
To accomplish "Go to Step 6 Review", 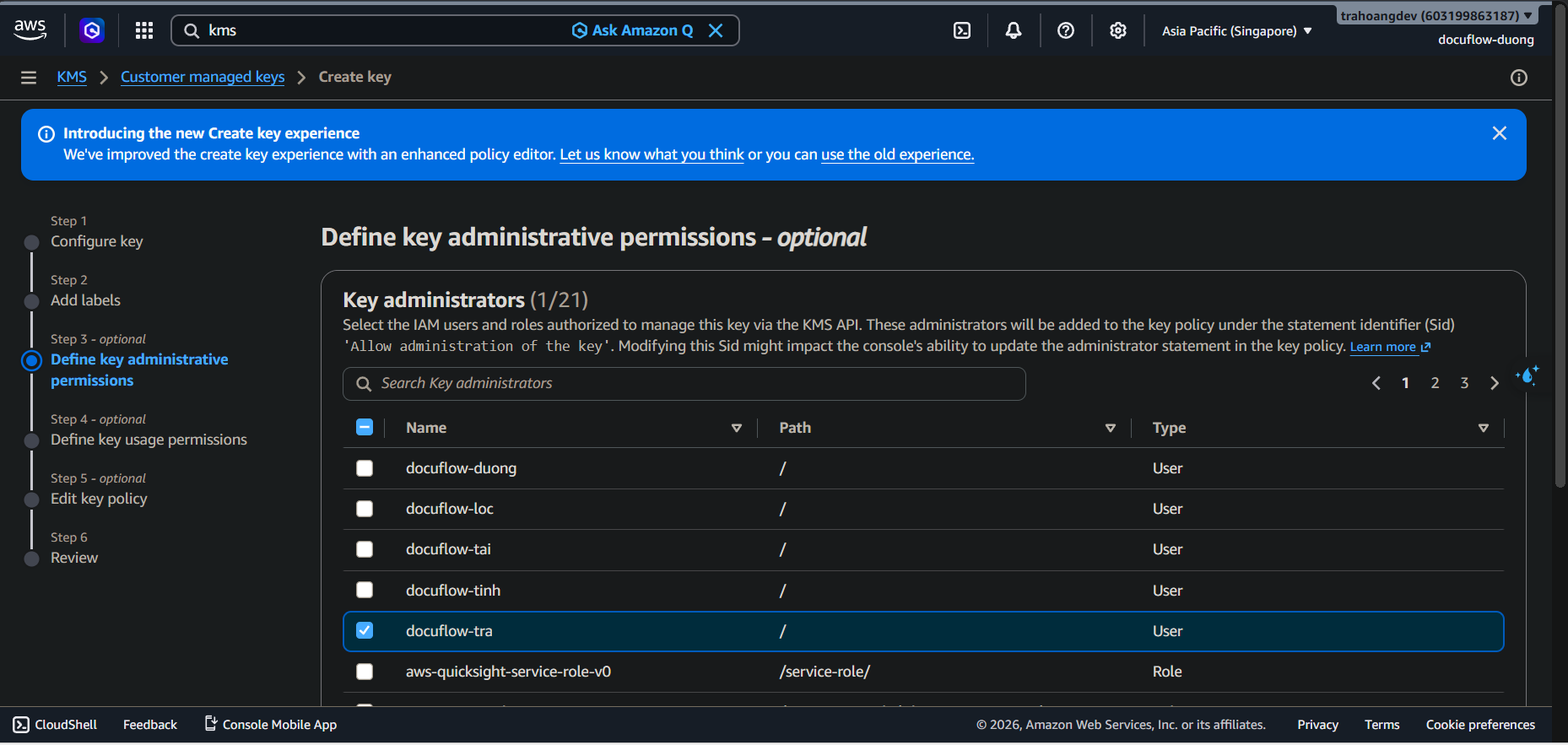I will (x=74, y=558).
